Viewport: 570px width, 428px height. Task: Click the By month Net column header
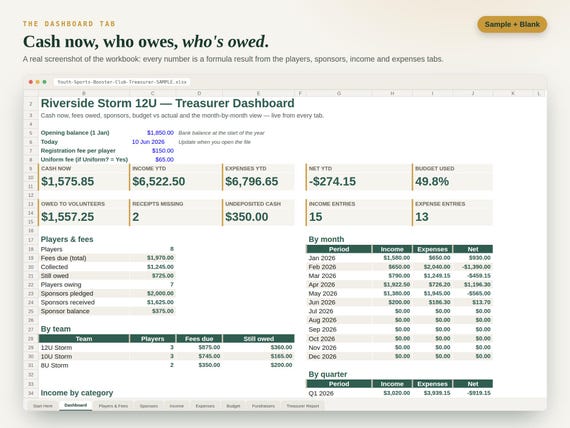pyautogui.click(x=473, y=249)
